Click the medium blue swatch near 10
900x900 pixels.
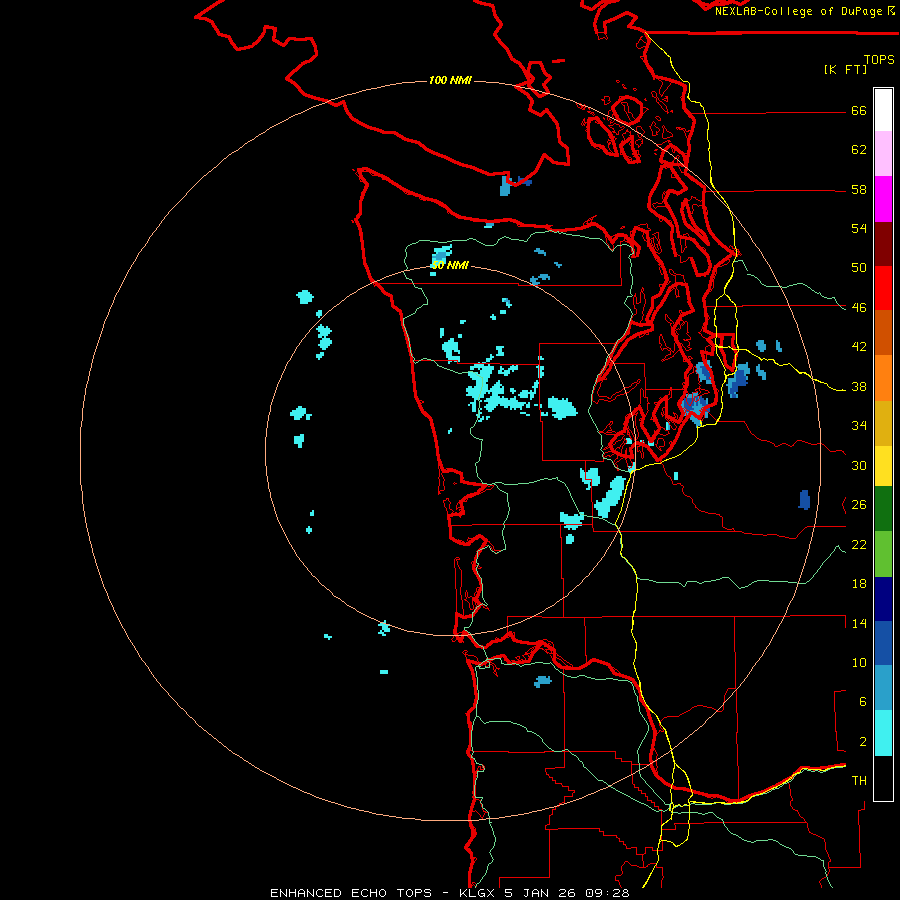(x=883, y=643)
